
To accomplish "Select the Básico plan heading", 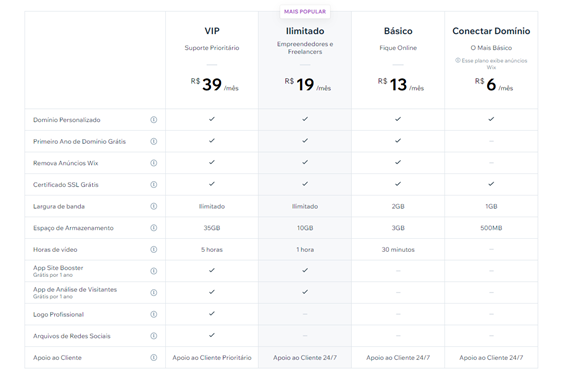I will coord(398,31).
